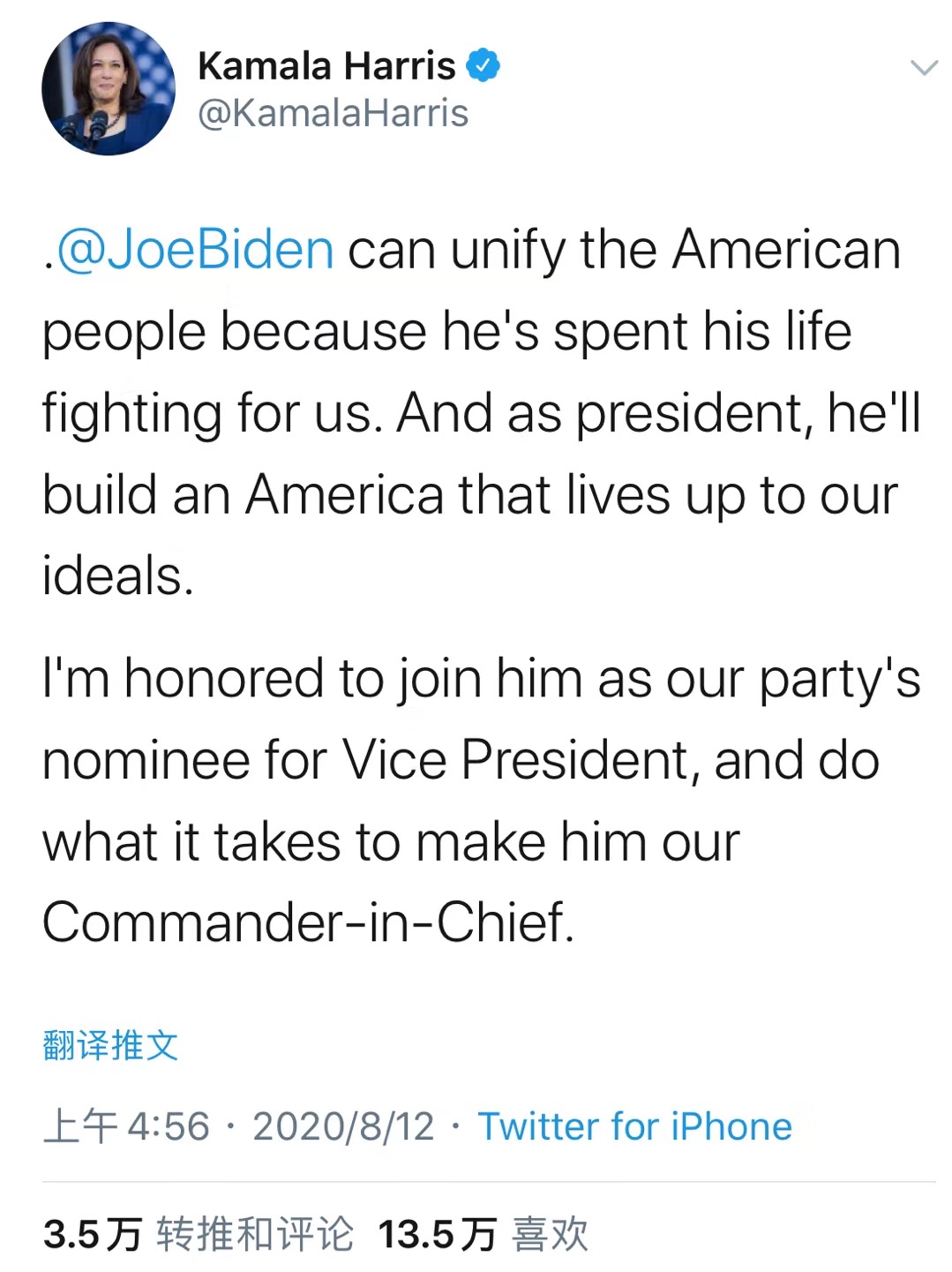Open the 转推和评论 list
This screenshot has width=952, height=1272.
tap(255, 1234)
